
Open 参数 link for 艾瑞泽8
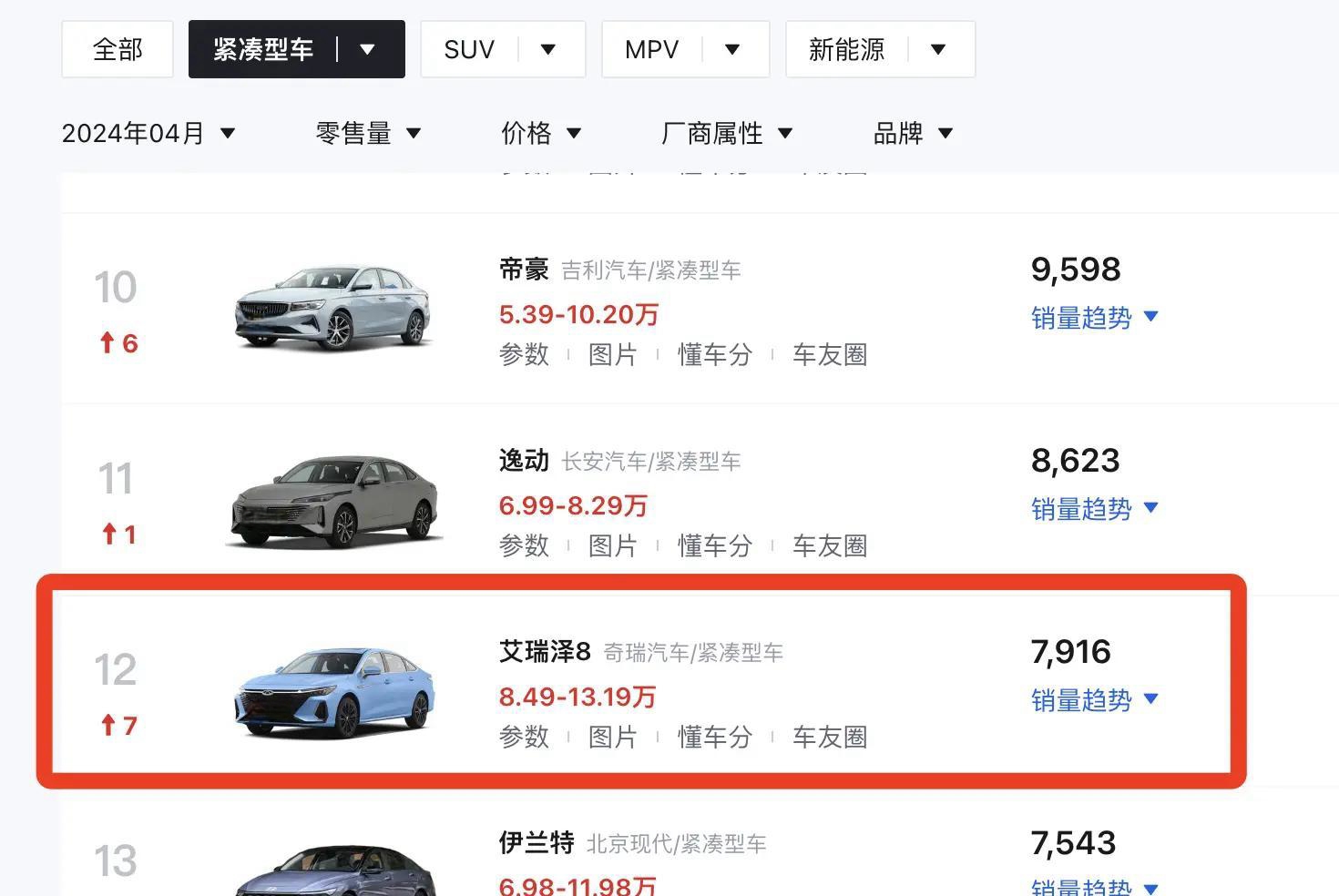click(524, 737)
